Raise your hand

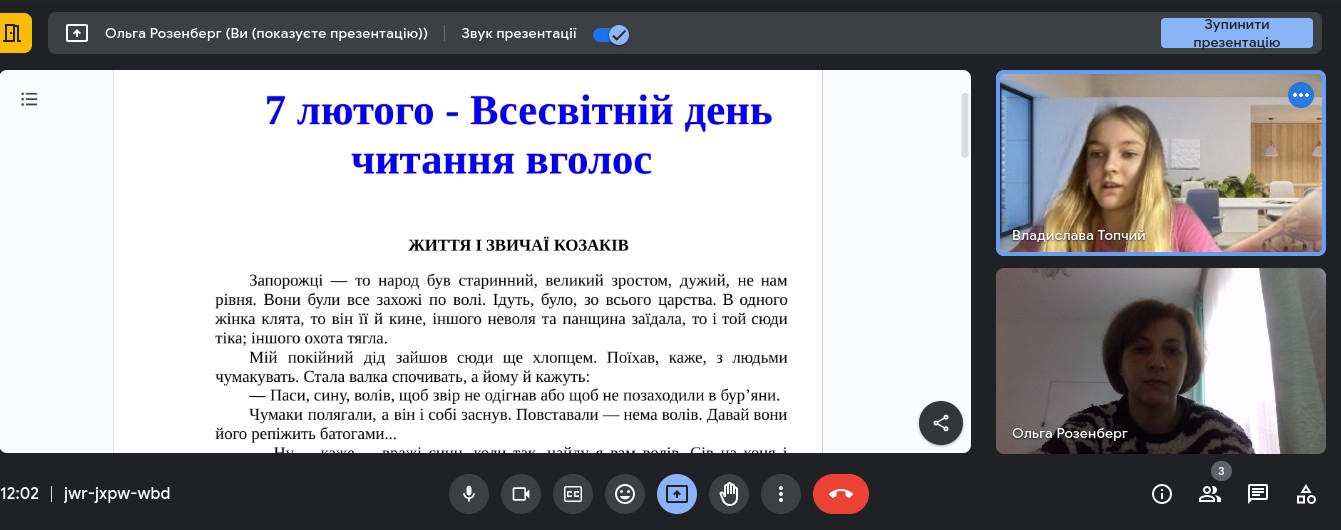pyautogui.click(x=729, y=494)
